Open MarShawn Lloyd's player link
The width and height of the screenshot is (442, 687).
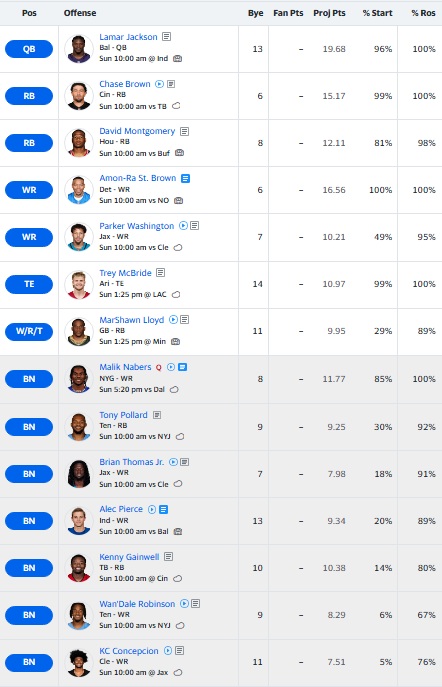[x=131, y=320]
